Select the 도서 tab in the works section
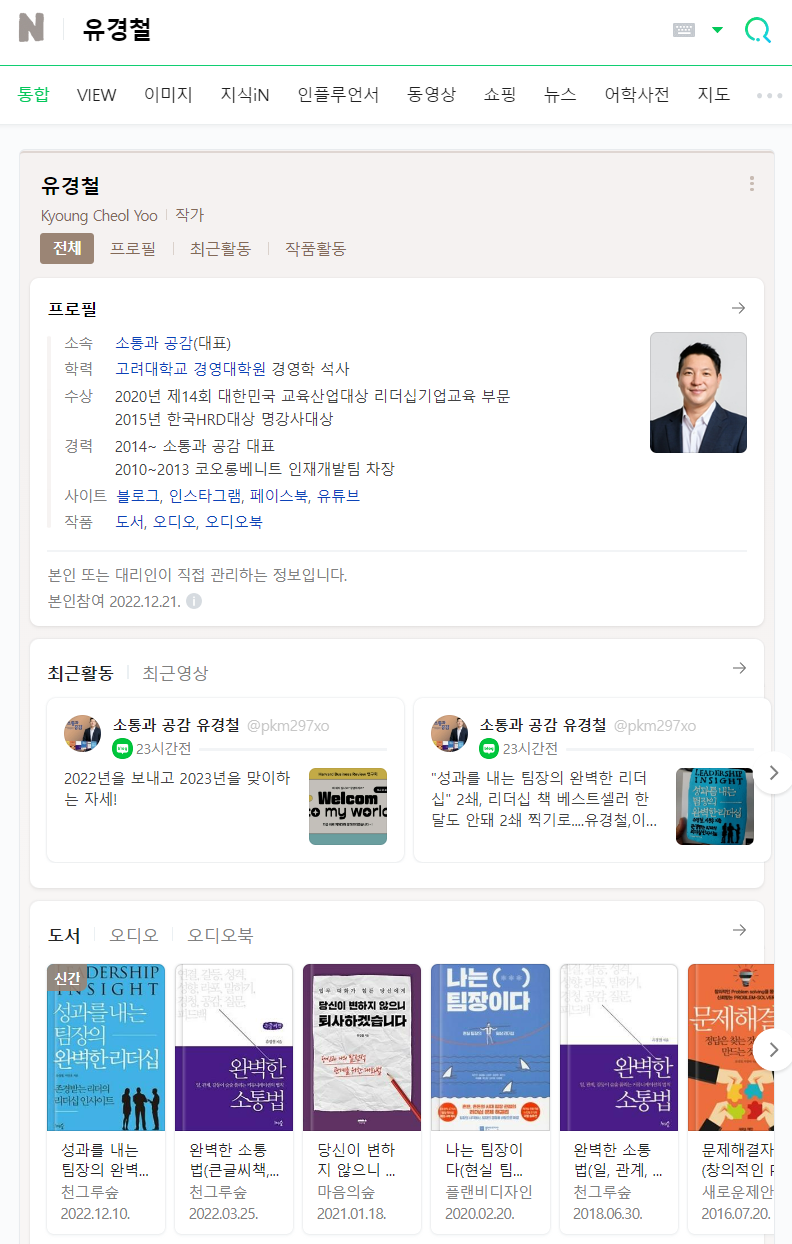Image resolution: width=792 pixels, height=1244 pixels. pos(64,935)
